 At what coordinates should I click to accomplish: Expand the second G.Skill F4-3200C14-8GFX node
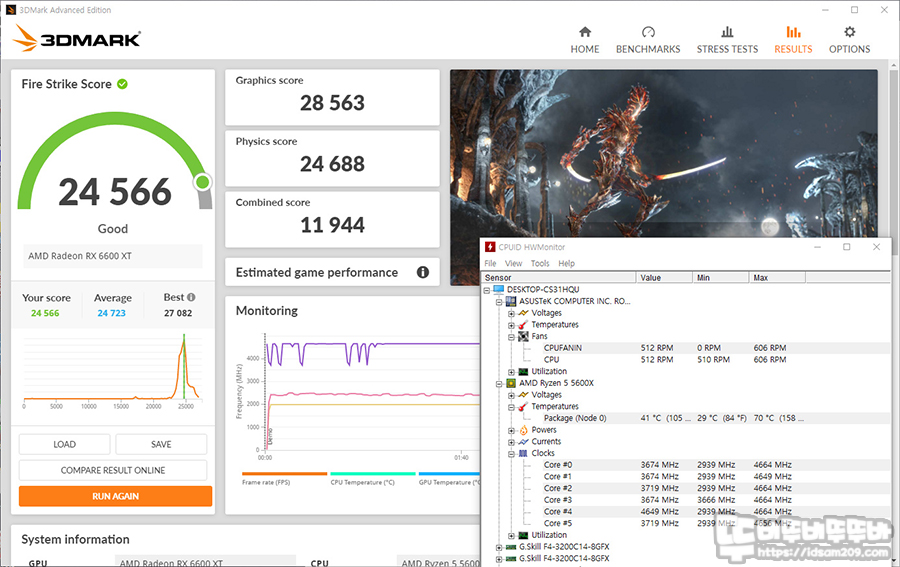(499, 559)
